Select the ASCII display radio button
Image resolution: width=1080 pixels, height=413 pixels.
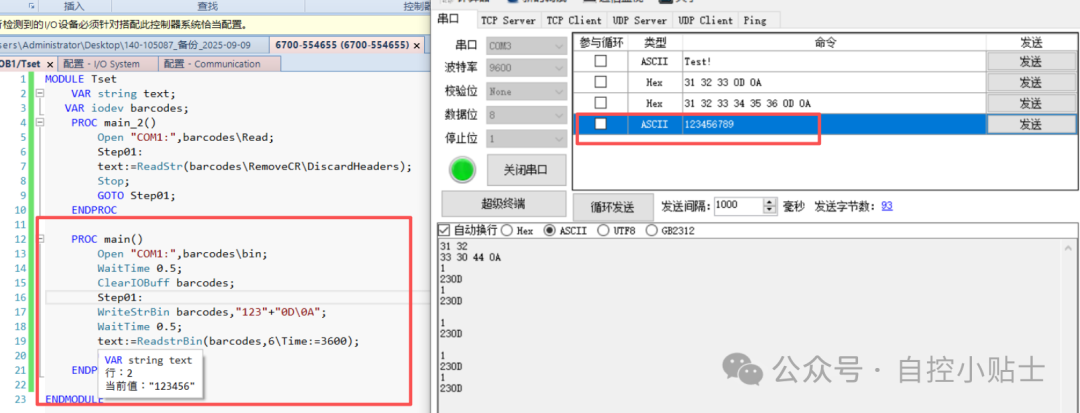click(x=549, y=231)
